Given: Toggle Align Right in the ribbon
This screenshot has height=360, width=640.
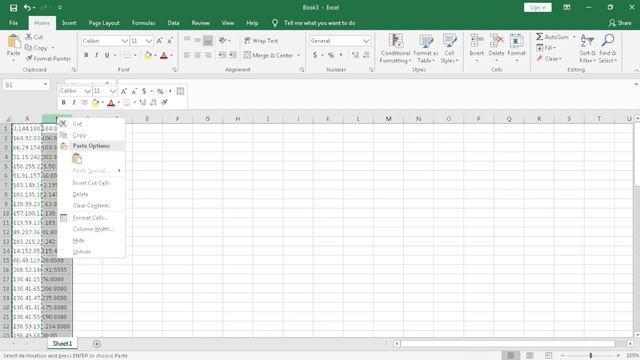Looking at the screenshot, I should click(x=208, y=55).
